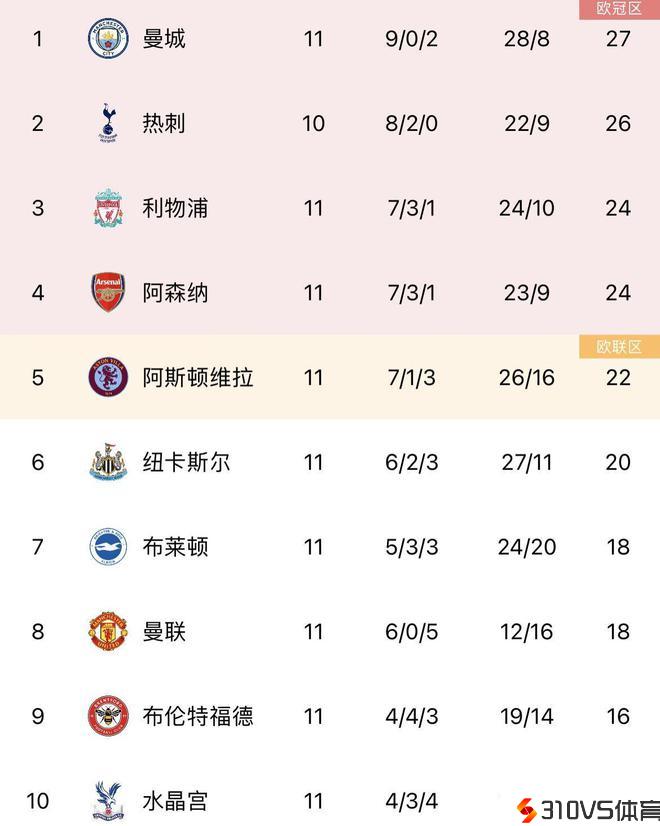Click the 欧冠区 zone label
This screenshot has width=660, height=826.
coord(619,9)
